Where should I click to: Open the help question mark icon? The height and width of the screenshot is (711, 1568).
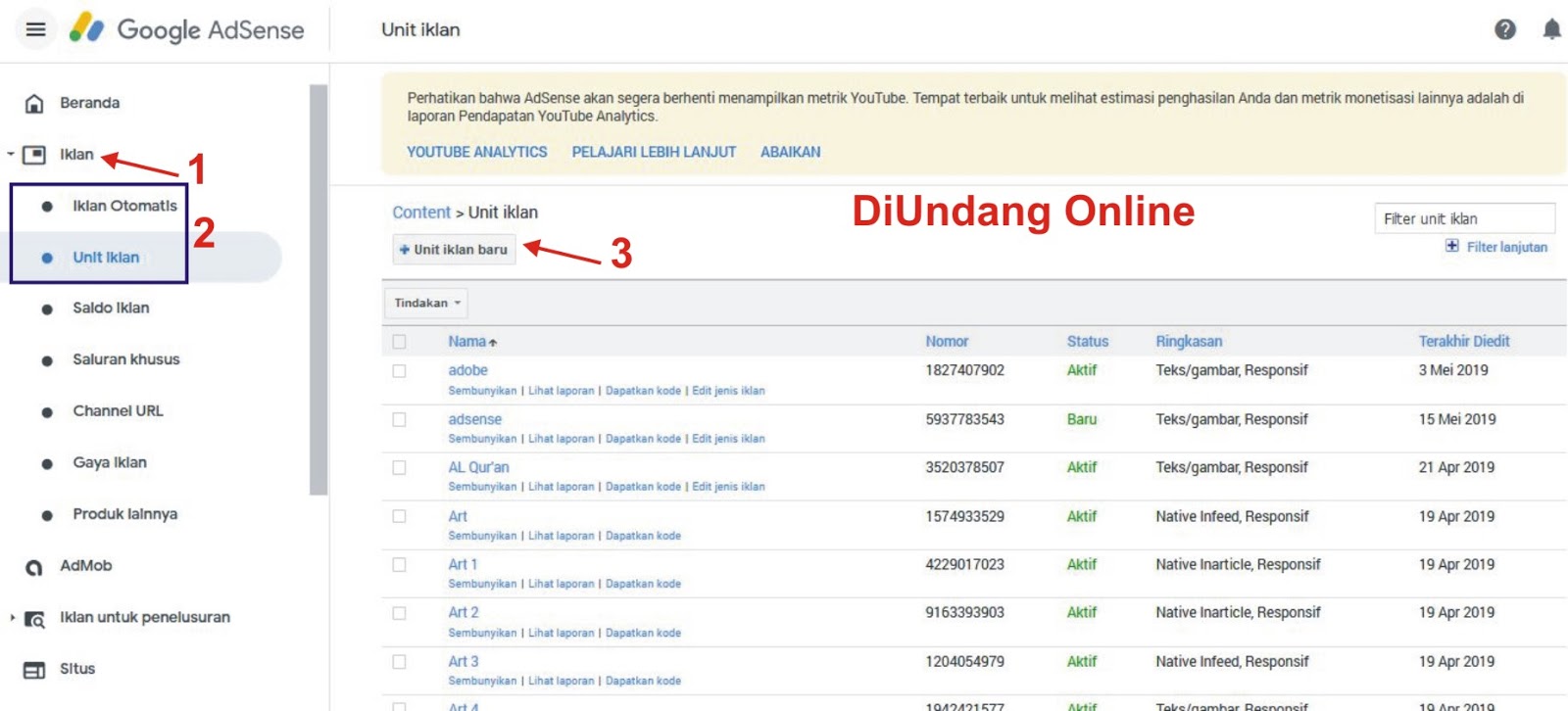[x=1505, y=29]
